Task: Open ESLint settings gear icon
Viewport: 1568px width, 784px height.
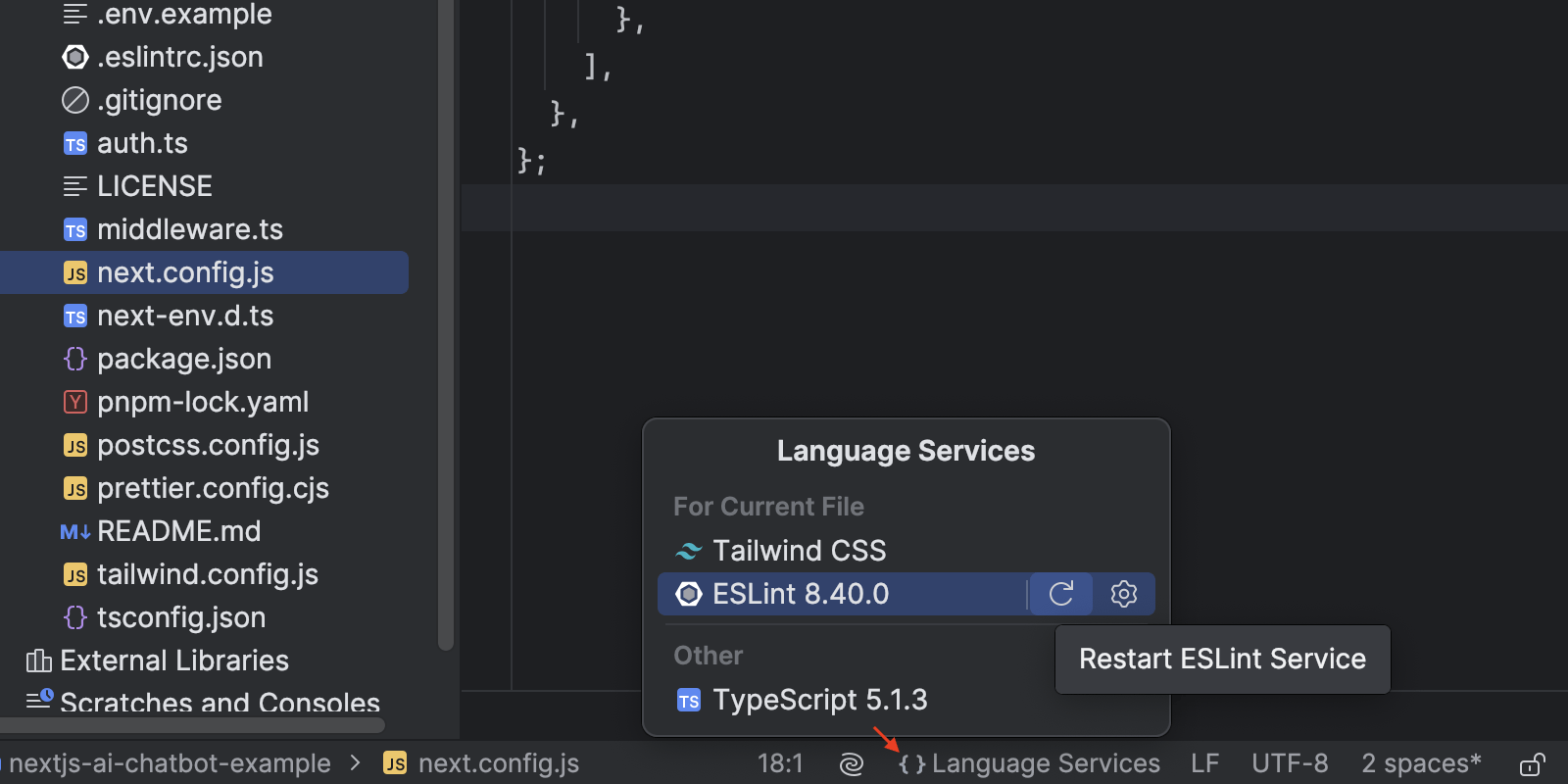Action: coord(1123,594)
